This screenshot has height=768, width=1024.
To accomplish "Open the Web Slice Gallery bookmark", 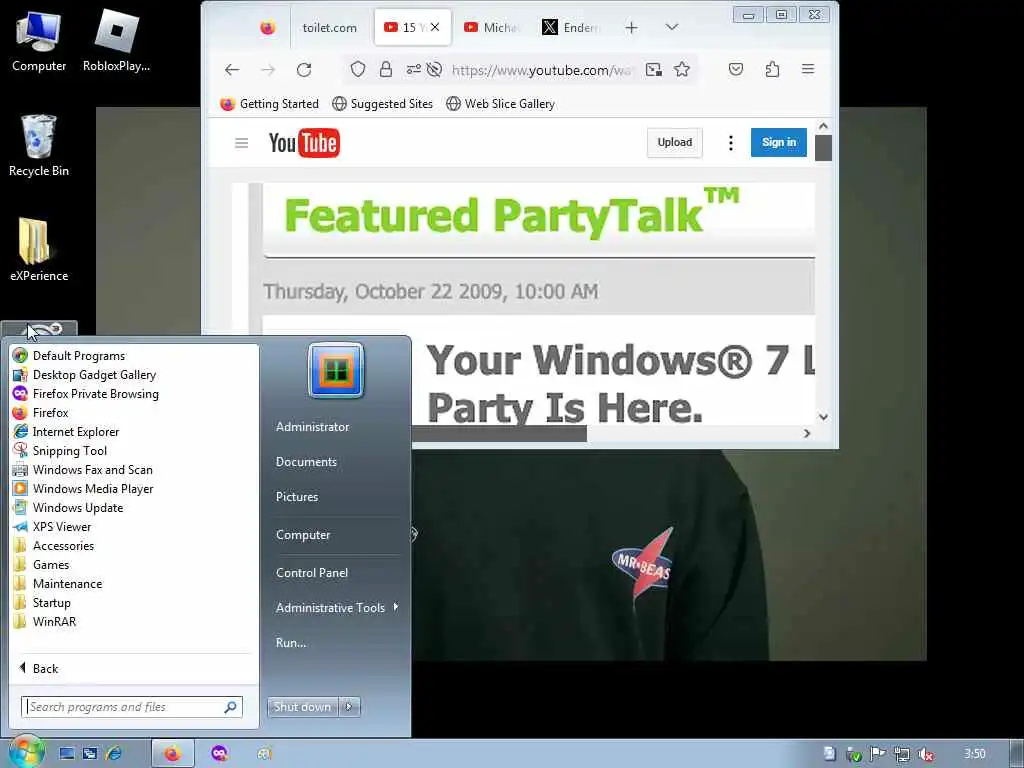I will tap(500, 104).
